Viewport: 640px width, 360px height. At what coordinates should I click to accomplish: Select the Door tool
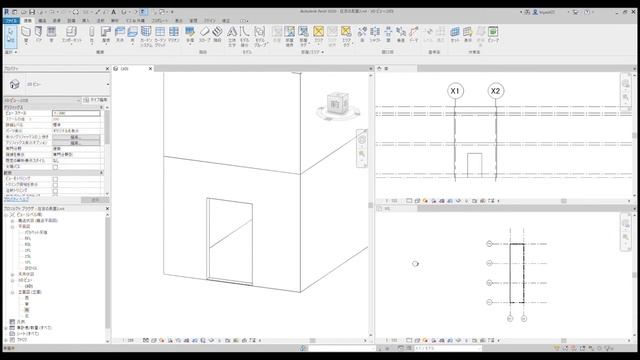click(39, 33)
